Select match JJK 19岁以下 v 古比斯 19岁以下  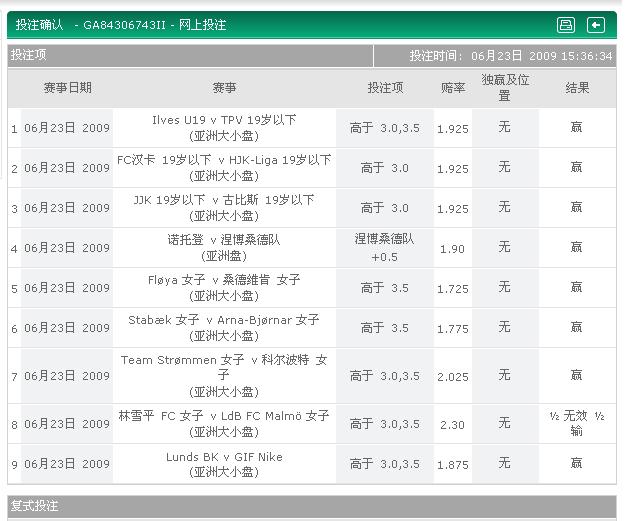pyautogui.click(x=224, y=200)
